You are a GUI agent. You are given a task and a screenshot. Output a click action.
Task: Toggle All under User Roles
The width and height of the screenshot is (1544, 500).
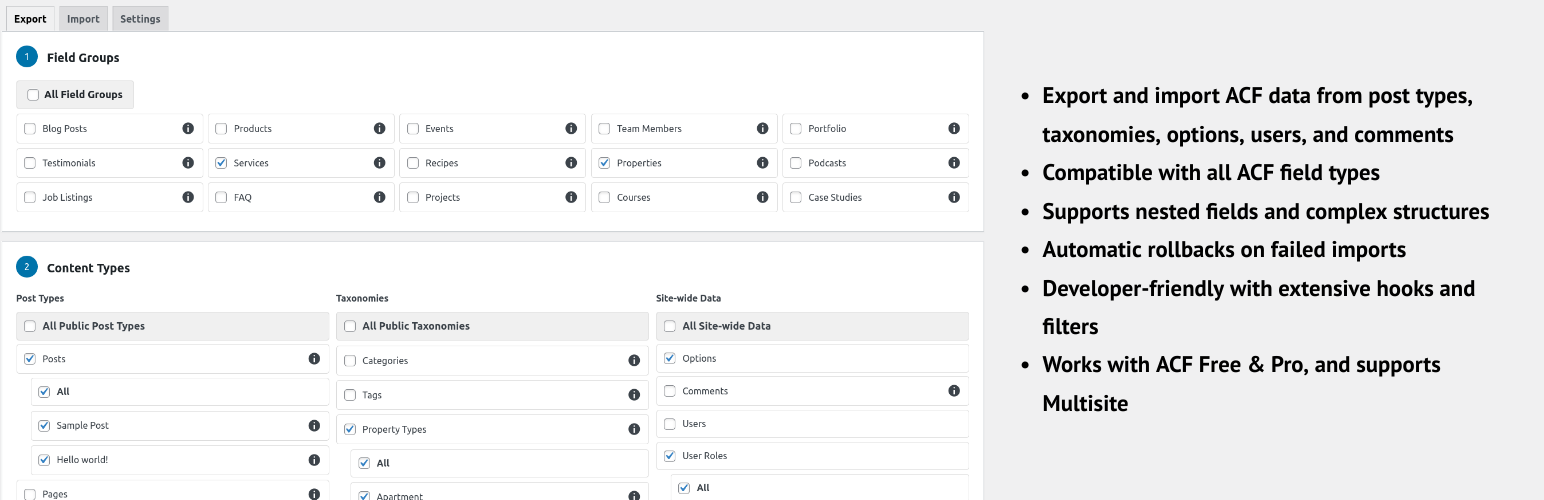click(x=684, y=488)
